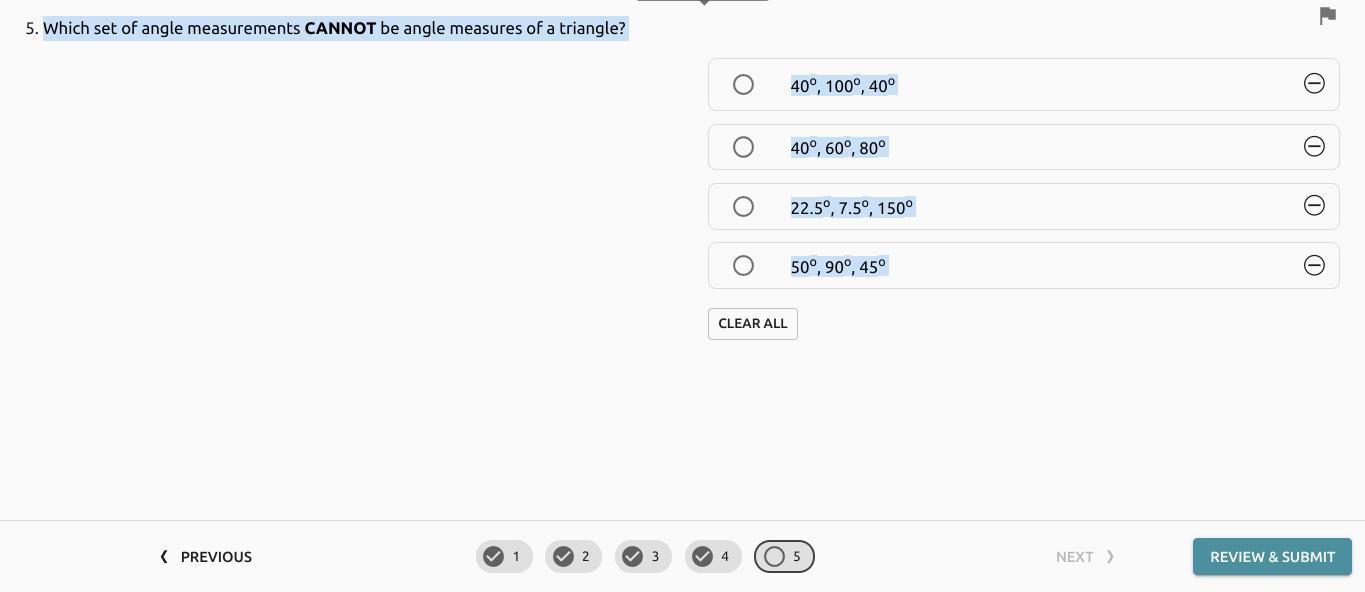Mark 50°, 90°, 45° as the answer
The height and width of the screenshot is (592, 1365).
click(743, 266)
